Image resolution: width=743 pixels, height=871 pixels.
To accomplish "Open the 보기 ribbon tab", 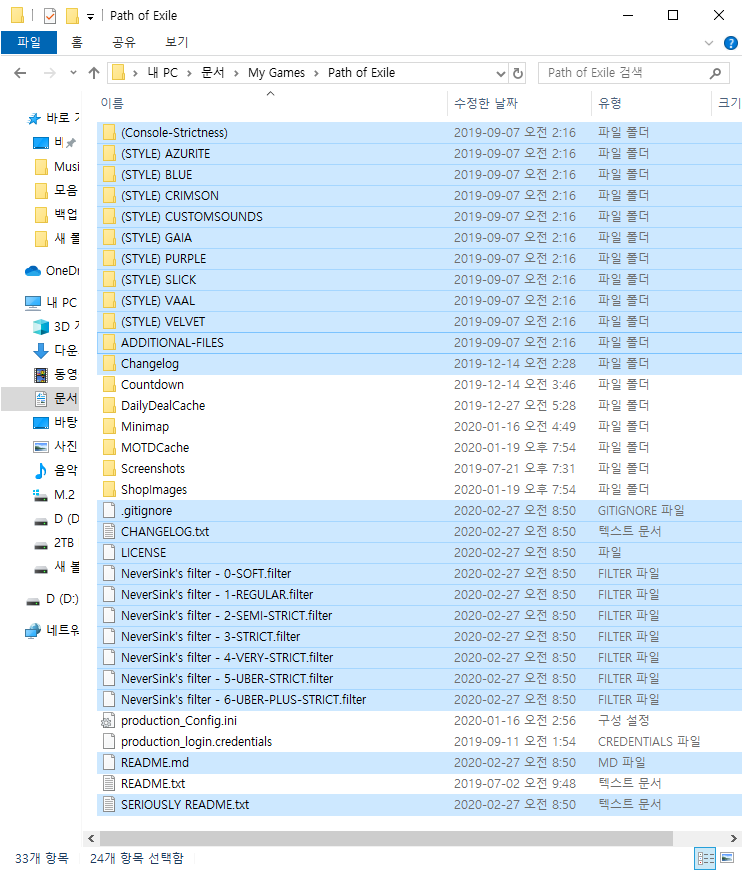I will pos(177,42).
